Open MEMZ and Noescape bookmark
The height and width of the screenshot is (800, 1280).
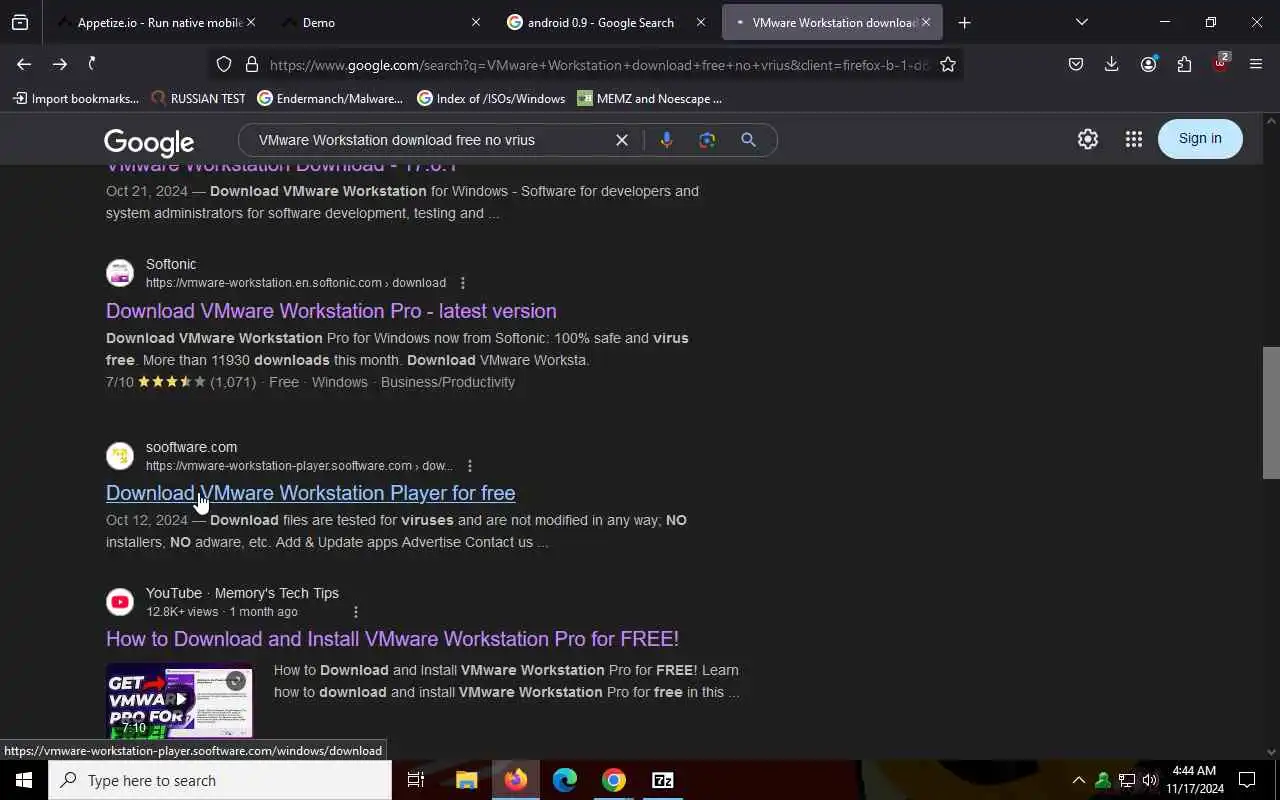pyautogui.click(x=650, y=98)
